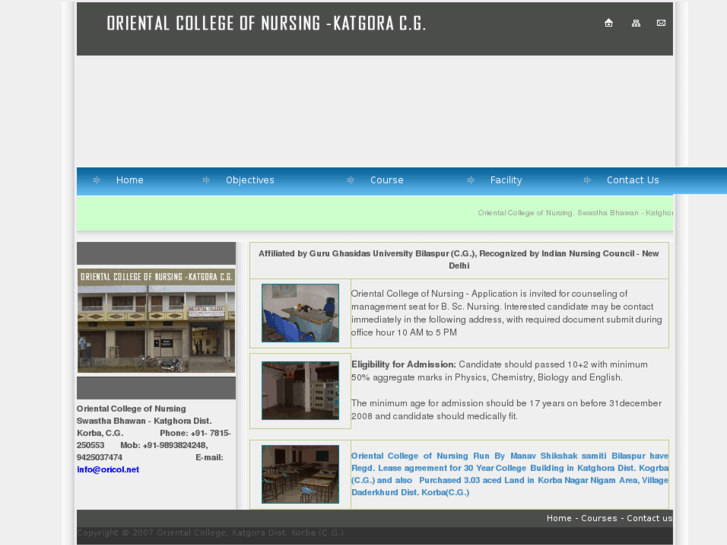The image size is (727, 545).
Task: Click the Oriental College of Nursing site title
Action: point(266,23)
